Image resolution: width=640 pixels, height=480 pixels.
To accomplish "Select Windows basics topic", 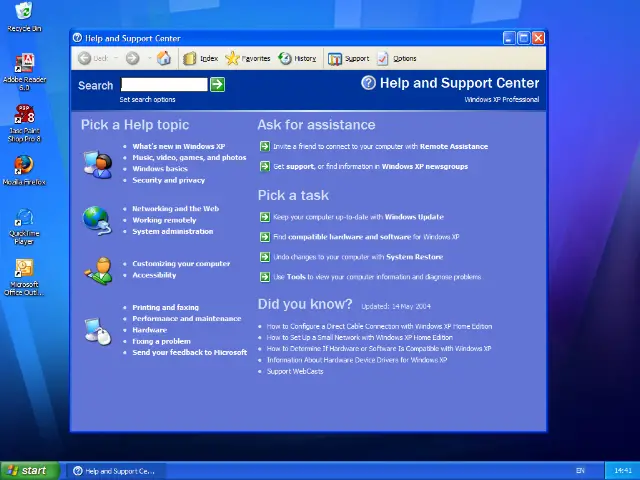I will (x=160, y=169).
